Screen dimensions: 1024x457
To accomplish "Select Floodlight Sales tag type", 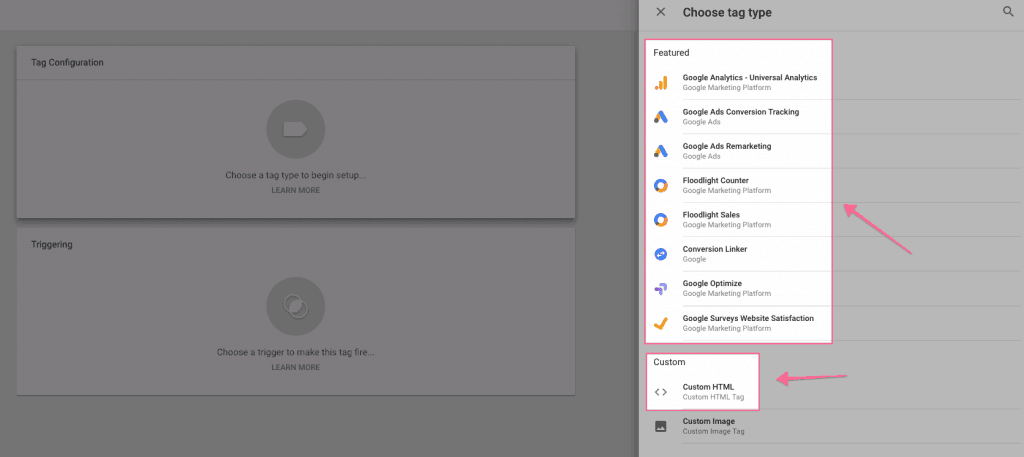I will (828, 219).
